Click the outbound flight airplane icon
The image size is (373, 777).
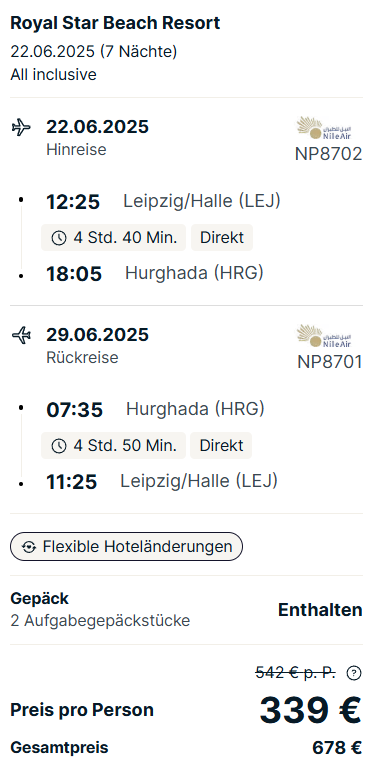point(21,127)
